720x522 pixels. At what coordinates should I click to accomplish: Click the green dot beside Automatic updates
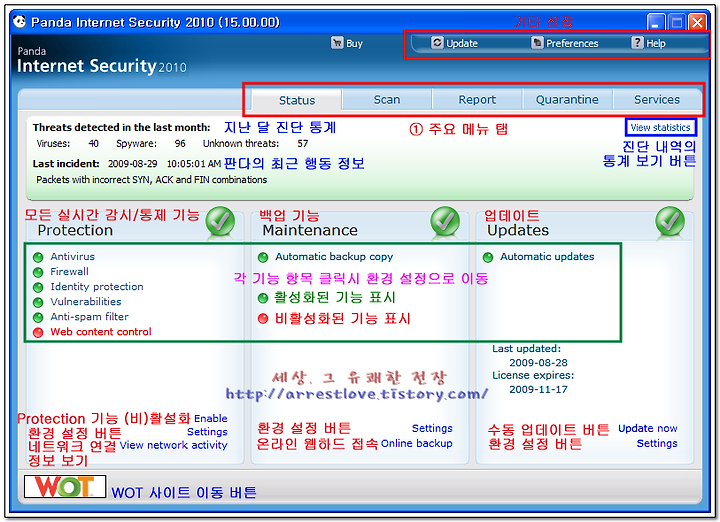tap(488, 257)
